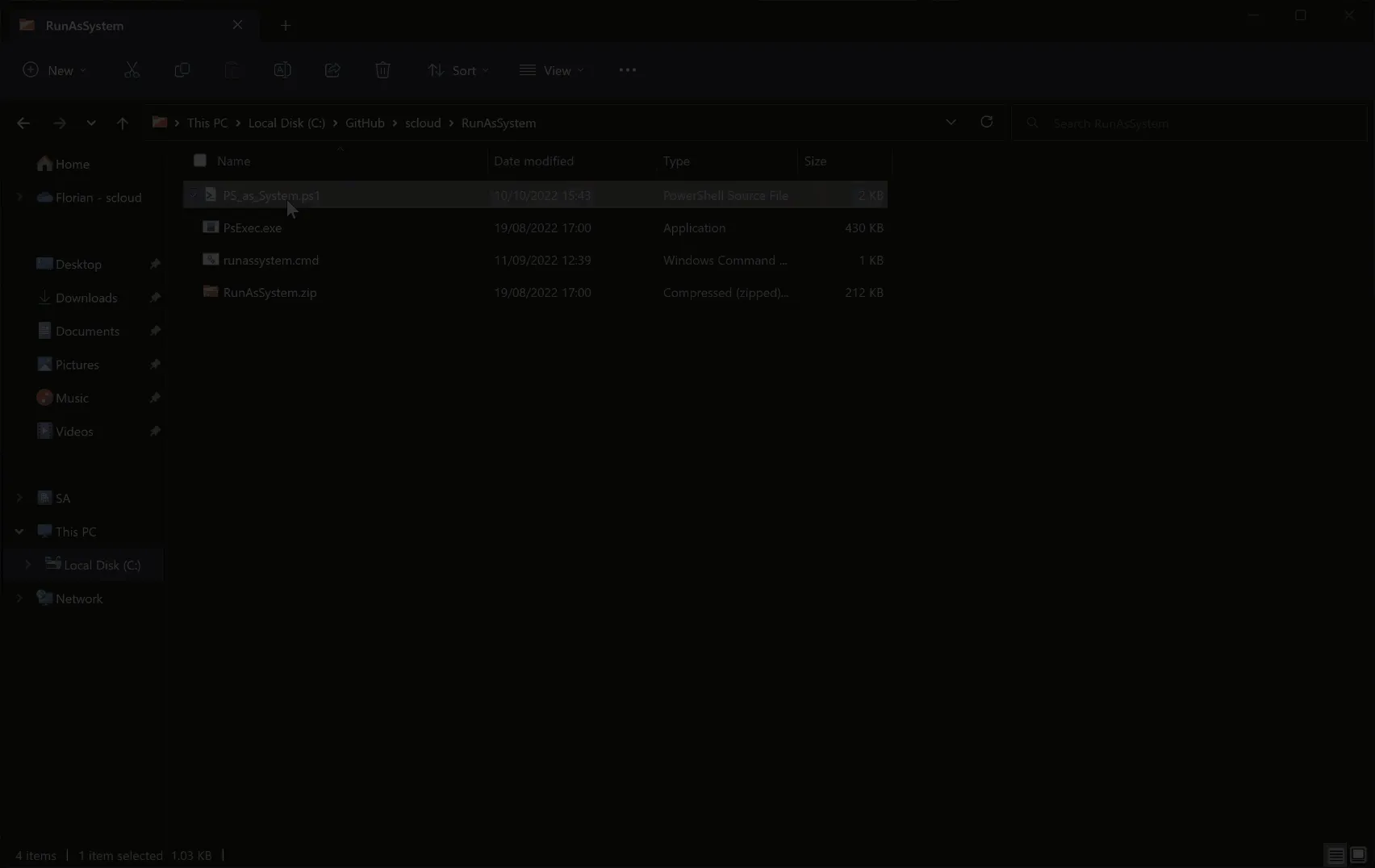Open the Sort dropdown menu
The image size is (1375, 868).
pyautogui.click(x=458, y=70)
